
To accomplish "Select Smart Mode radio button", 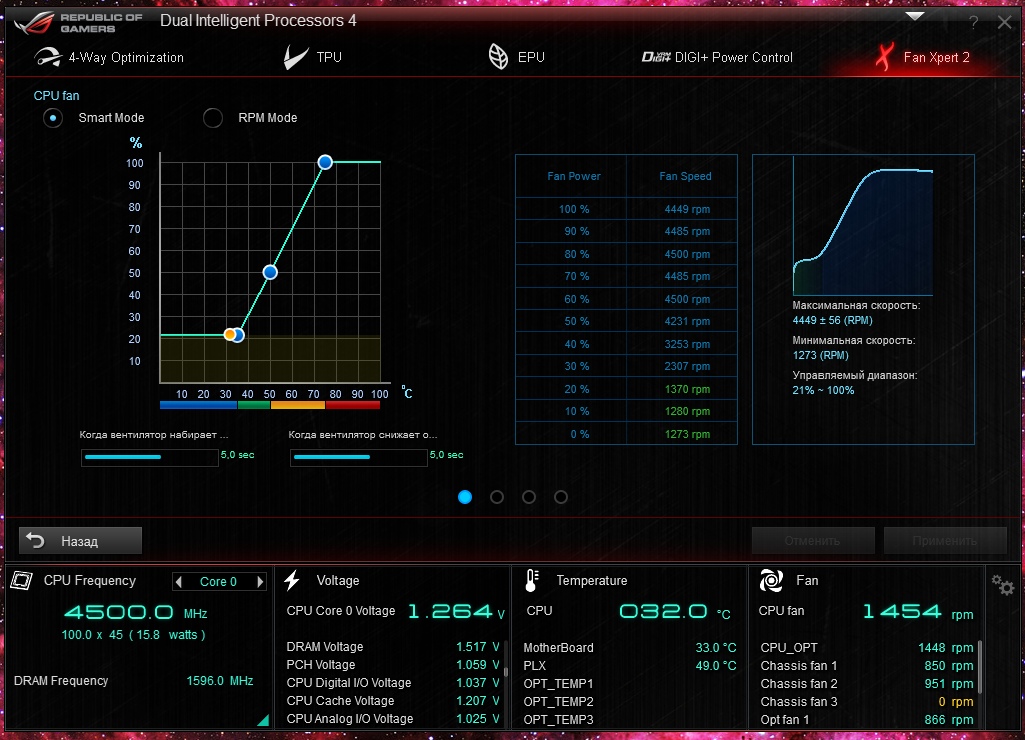I will [53, 118].
